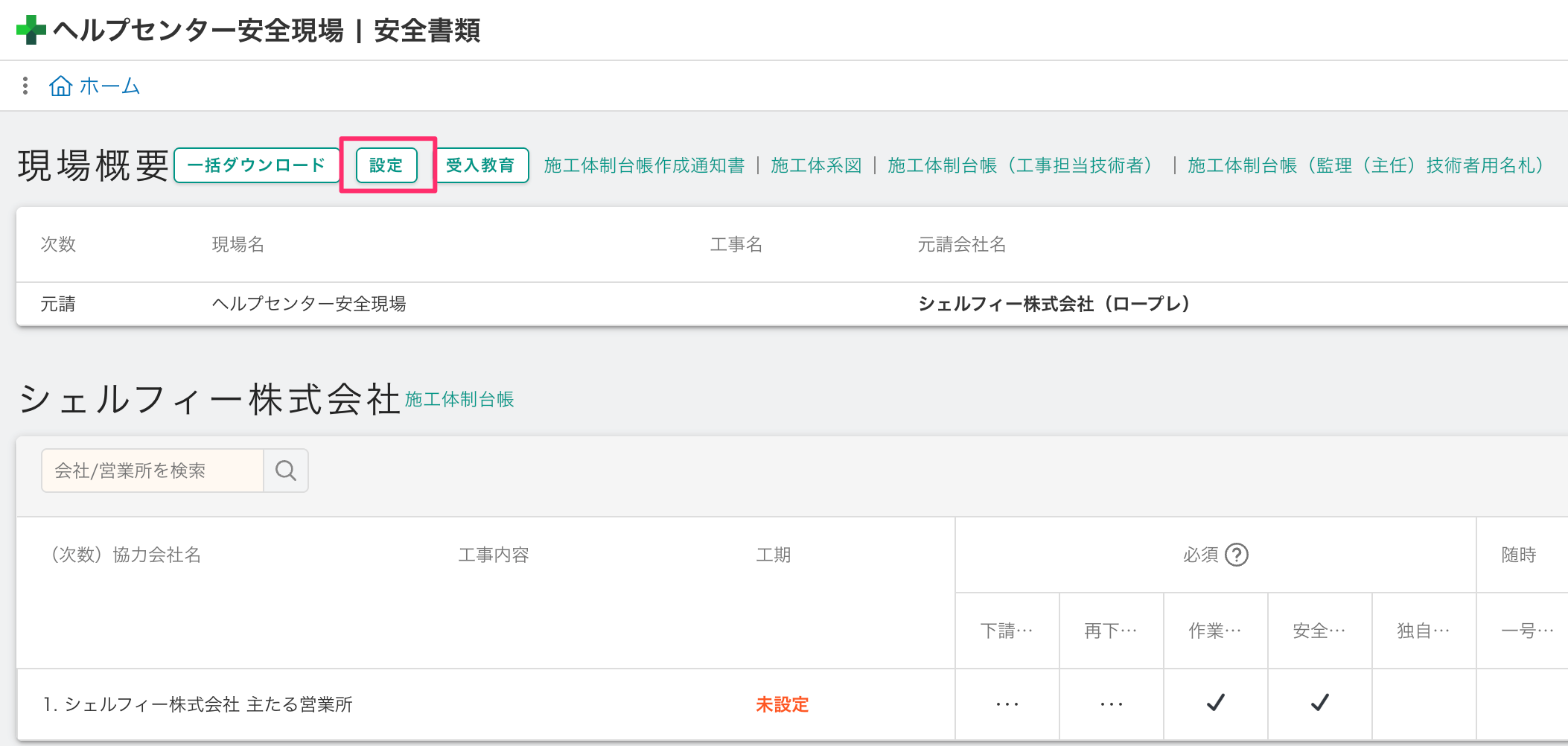Image resolution: width=1568 pixels, height=746 pixels.
Task: Click the red 未設定 work period status
Action: [x=782, y=704]
